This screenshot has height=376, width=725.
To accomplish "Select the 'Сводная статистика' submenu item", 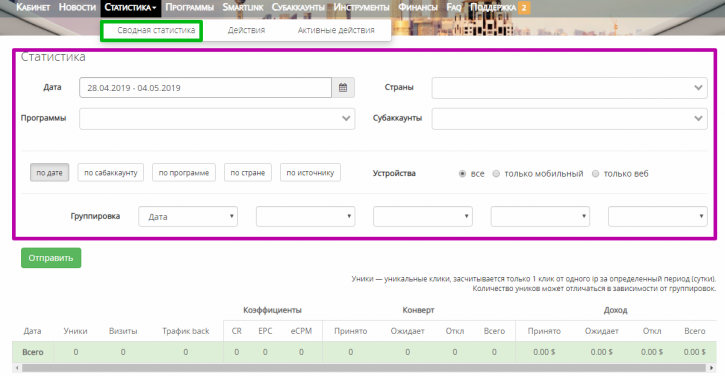I will [156, 30].
